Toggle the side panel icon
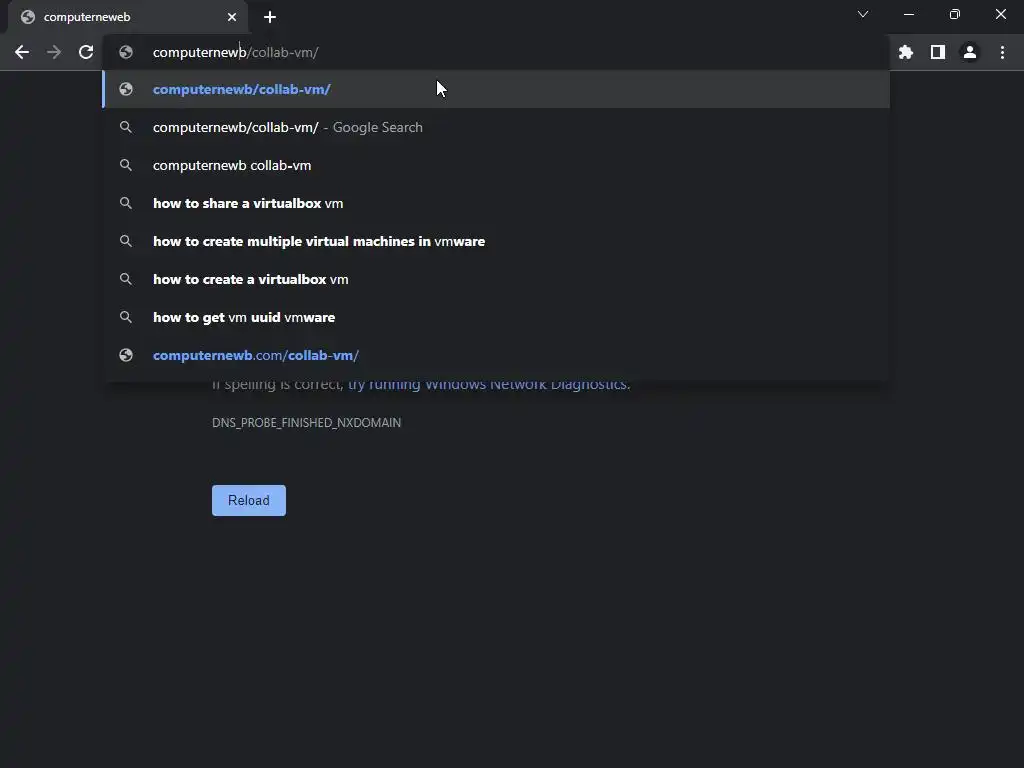 (938, 52)
